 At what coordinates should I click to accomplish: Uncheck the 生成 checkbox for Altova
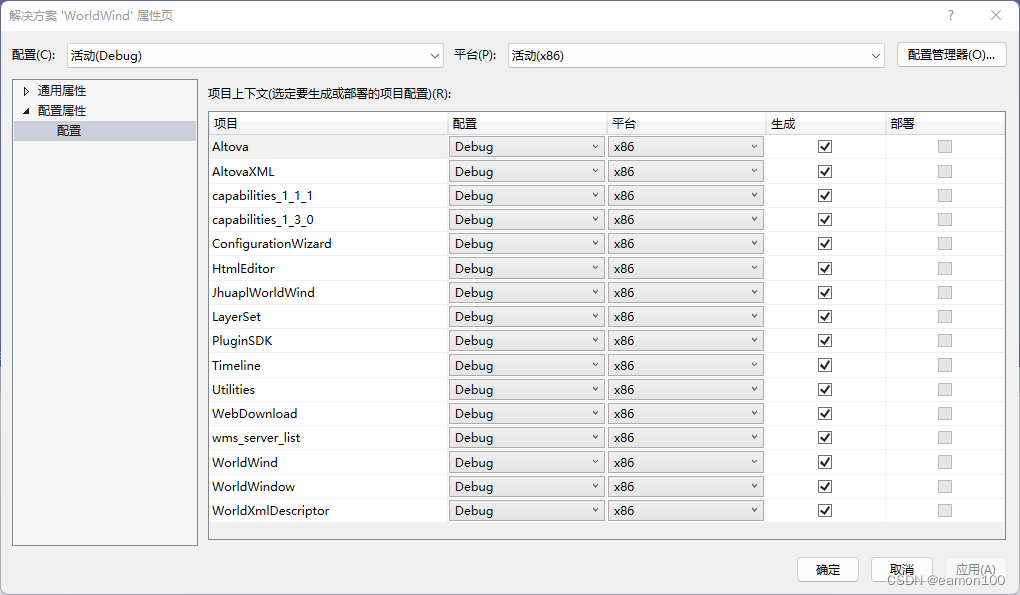[825, 146]
